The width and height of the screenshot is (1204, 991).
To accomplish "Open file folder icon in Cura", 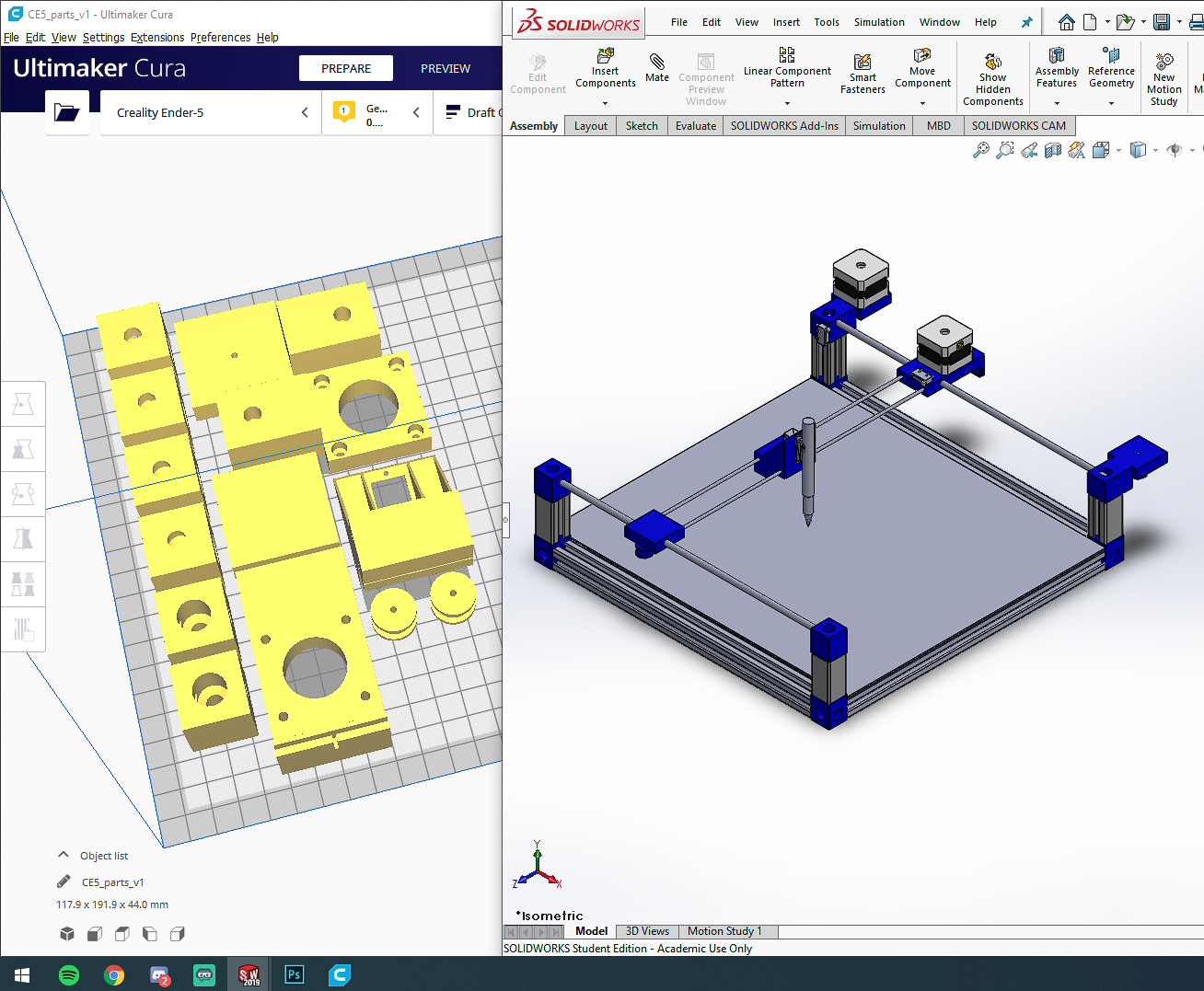I will click(x=67, y=112).
